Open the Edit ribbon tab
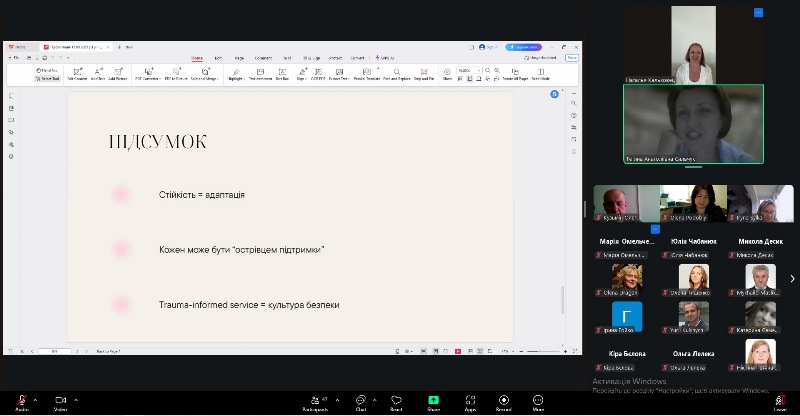Screen dimensions: 800x416 pos(218,58)
